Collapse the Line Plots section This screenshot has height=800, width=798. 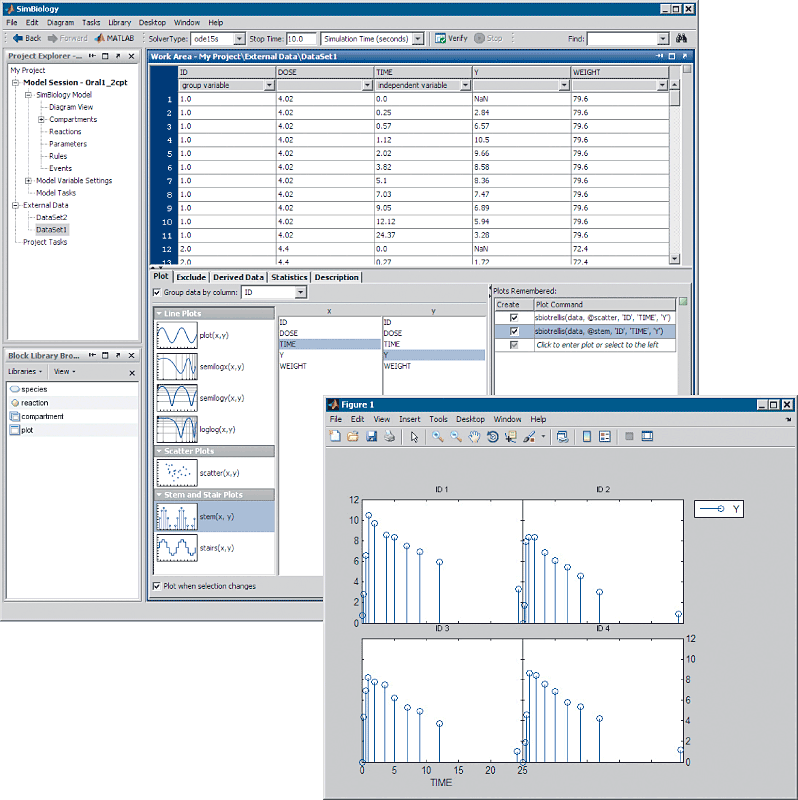159,313
